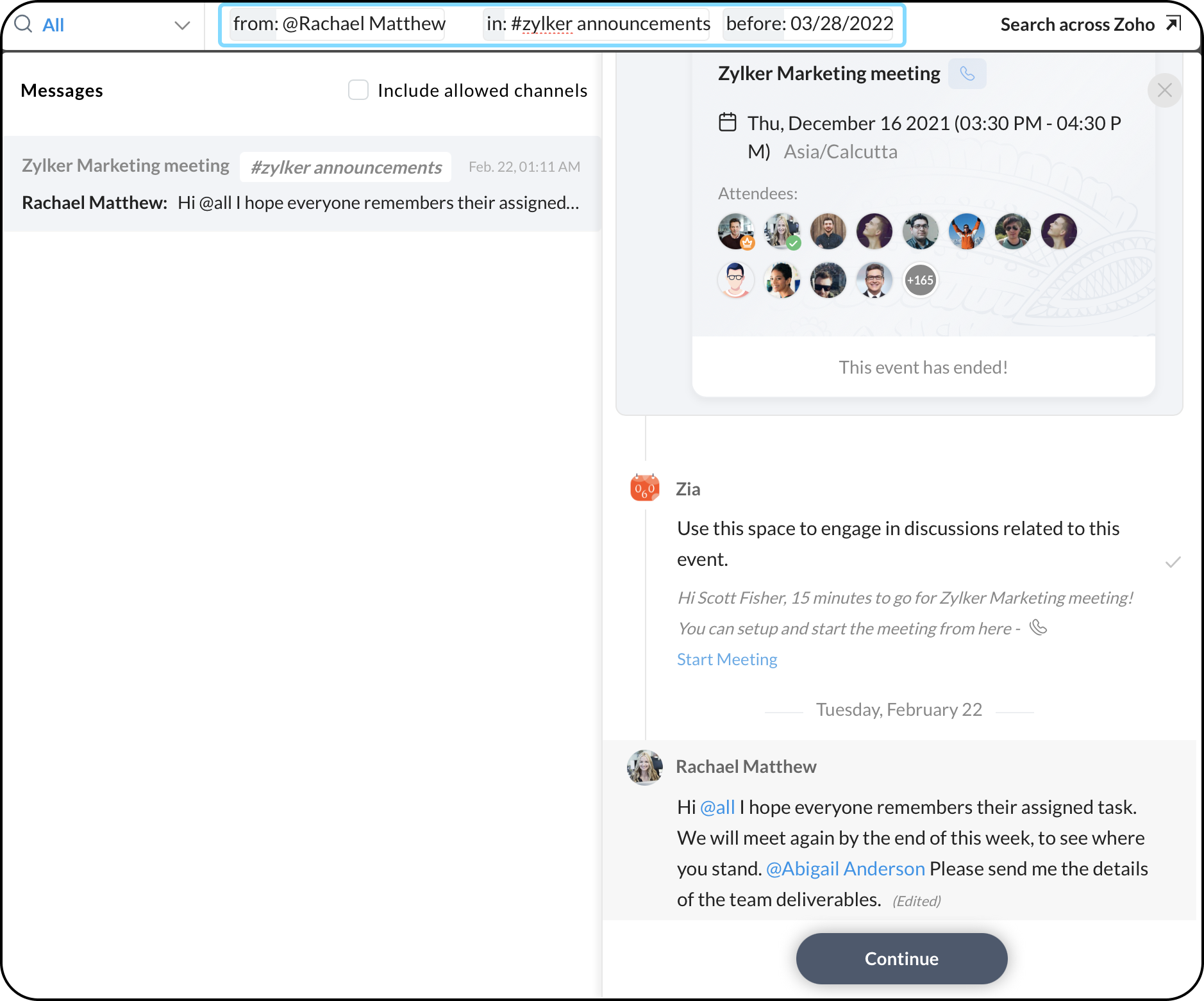Open the bearded man attendee avatar
Screen dimensions: 1204x1001
(828, 231)
